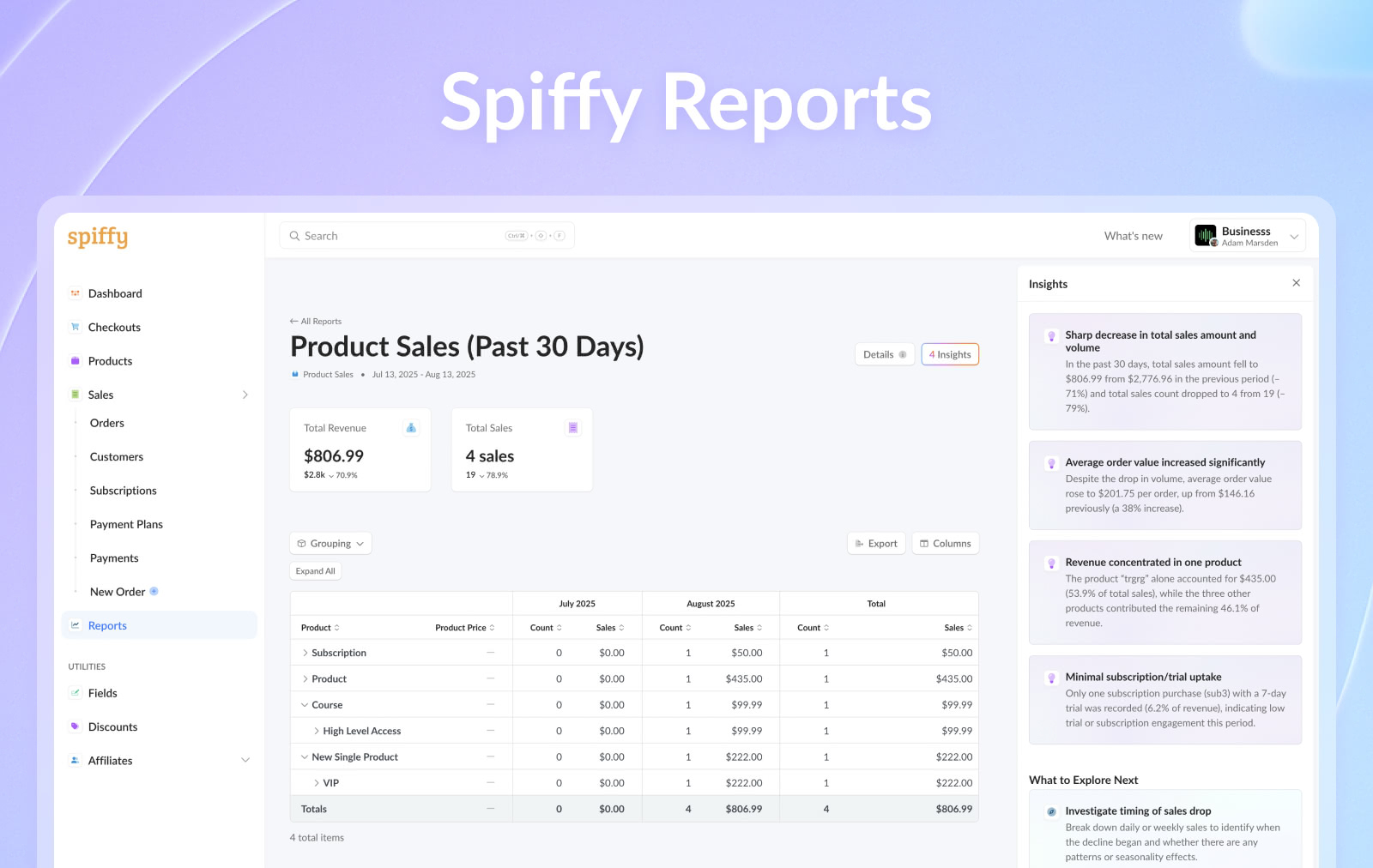Screen dimensions: 1373x868
Task: Click the Total Sales card icon
Action: click(573, 428)
